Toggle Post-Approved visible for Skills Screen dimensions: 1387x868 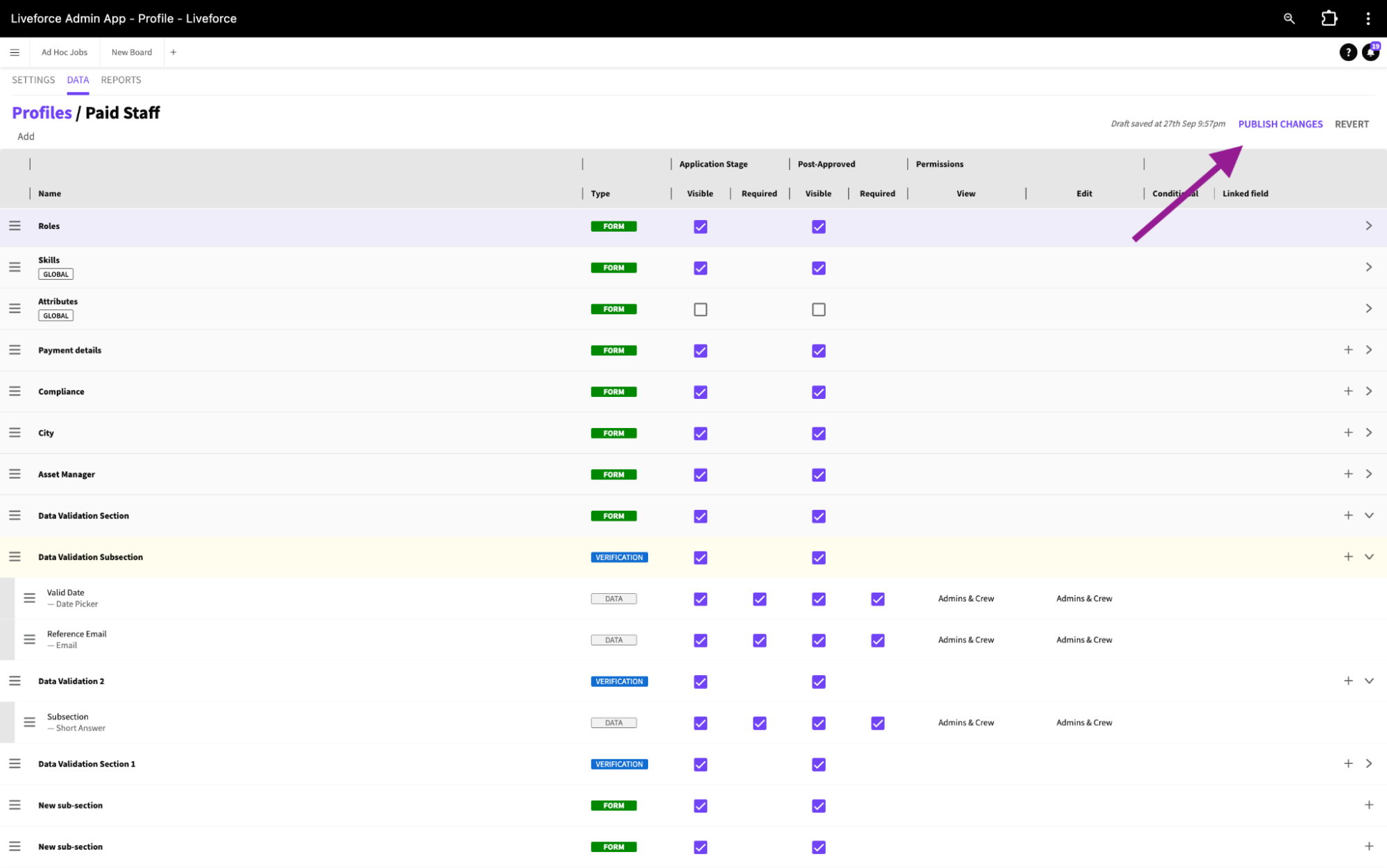pos(819,268)
